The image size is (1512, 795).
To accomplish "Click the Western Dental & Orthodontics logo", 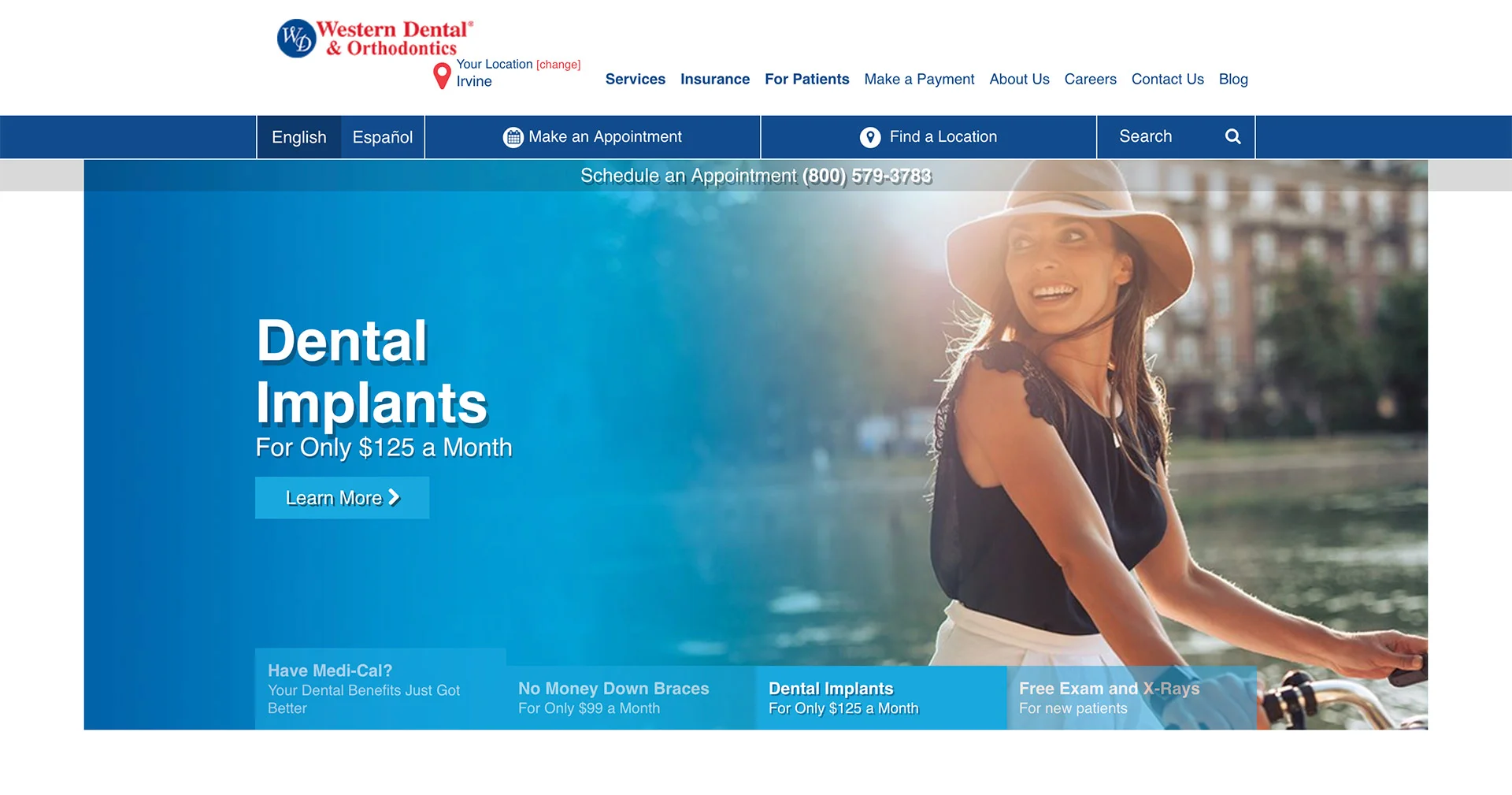I will point(375,39).
